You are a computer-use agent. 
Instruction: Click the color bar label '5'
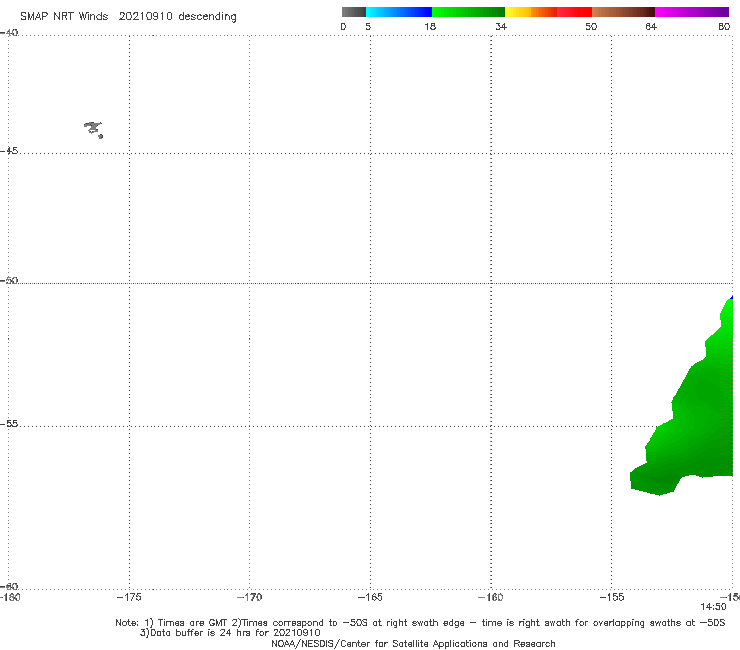tap(368, 26)
